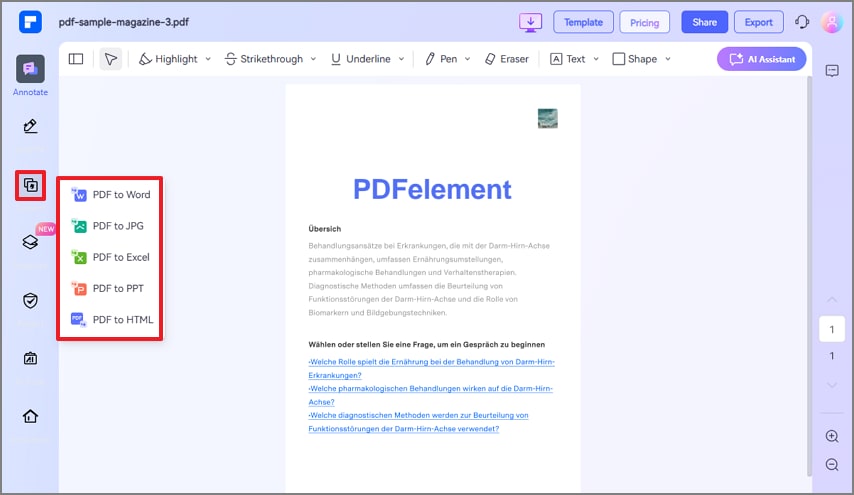Open link about pharmakologischen Behandlungen
The height and width of the screenshot is (495, 854).
coord(430,395)
